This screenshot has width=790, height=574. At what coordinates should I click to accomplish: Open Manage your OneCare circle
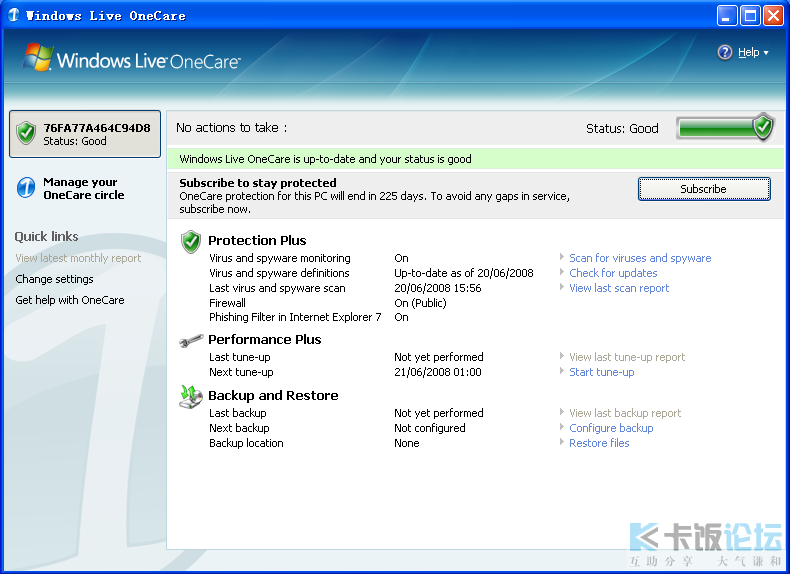point(84,188)
